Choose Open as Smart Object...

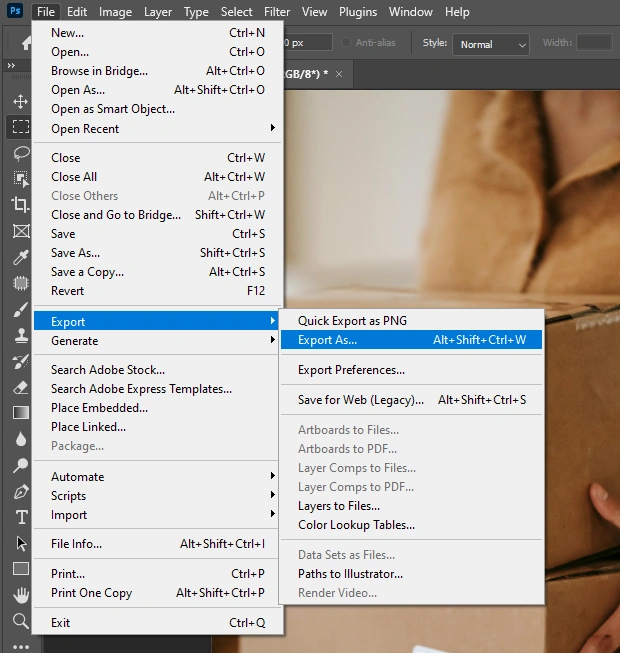pos(157,109)
